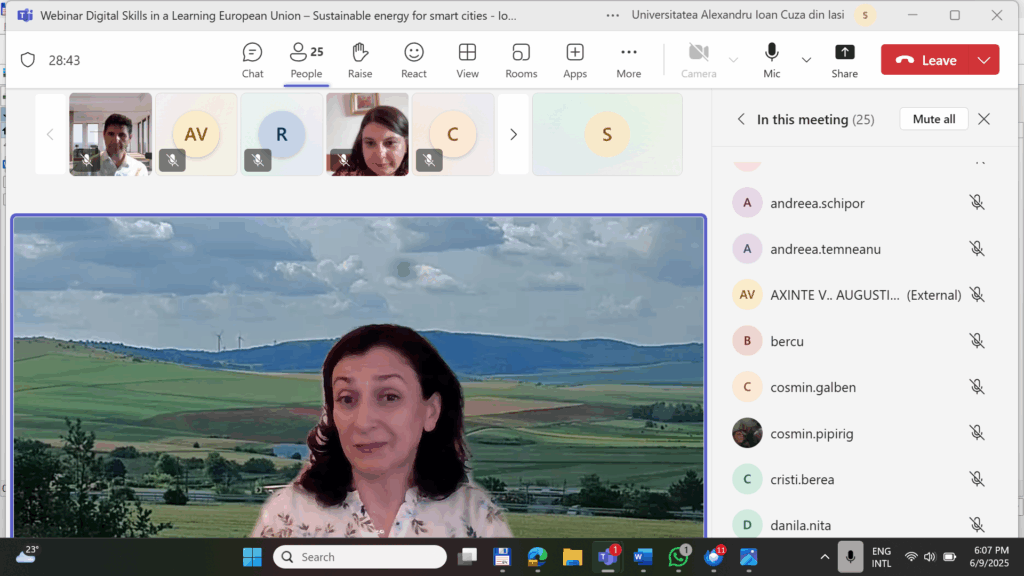Open the Apps menu

[575, 60]
